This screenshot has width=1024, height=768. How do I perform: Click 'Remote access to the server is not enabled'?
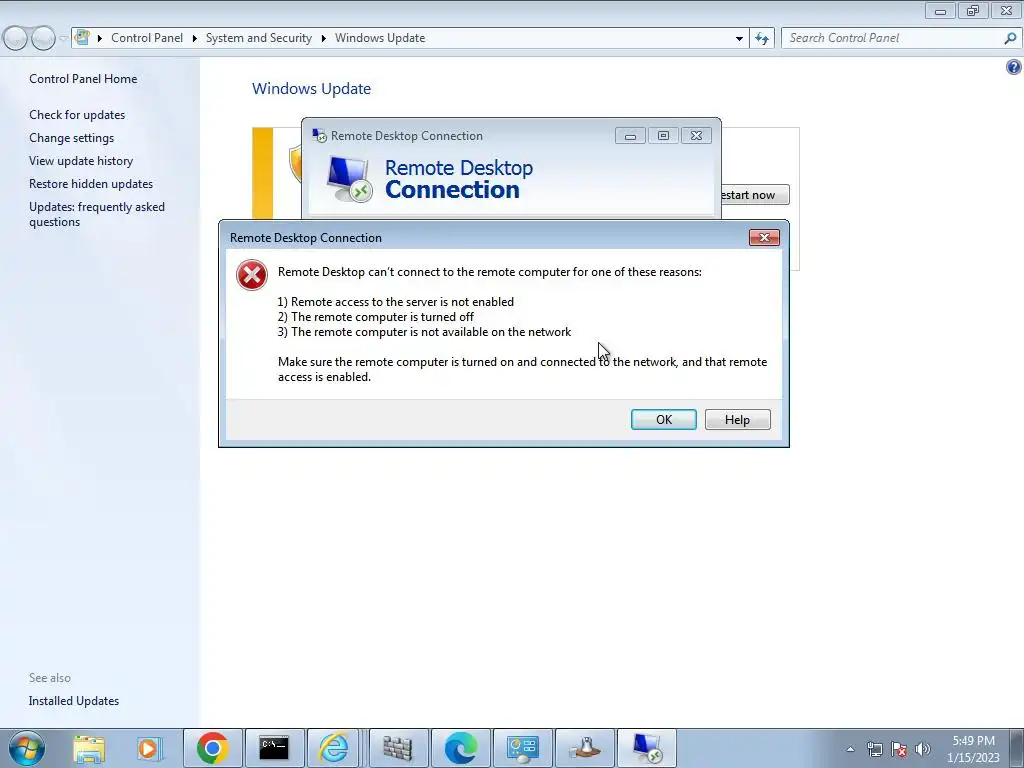coord(396,302)
